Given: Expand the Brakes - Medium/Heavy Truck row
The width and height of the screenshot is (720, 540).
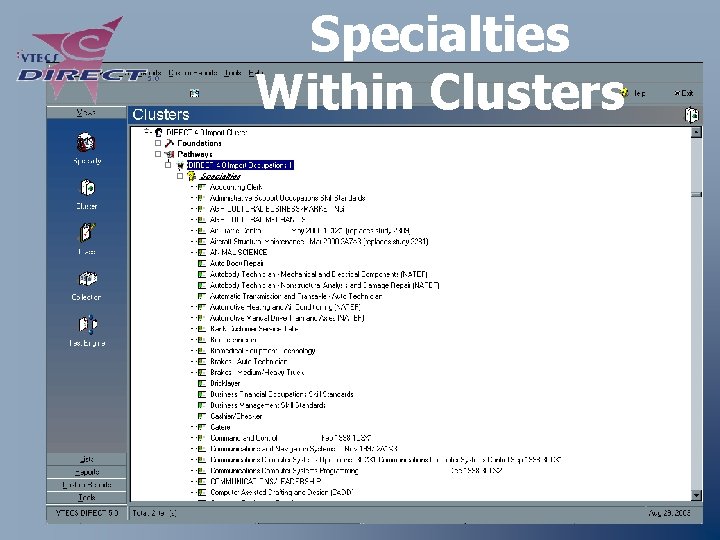Looking at the screenshot, I should (193, 373).
